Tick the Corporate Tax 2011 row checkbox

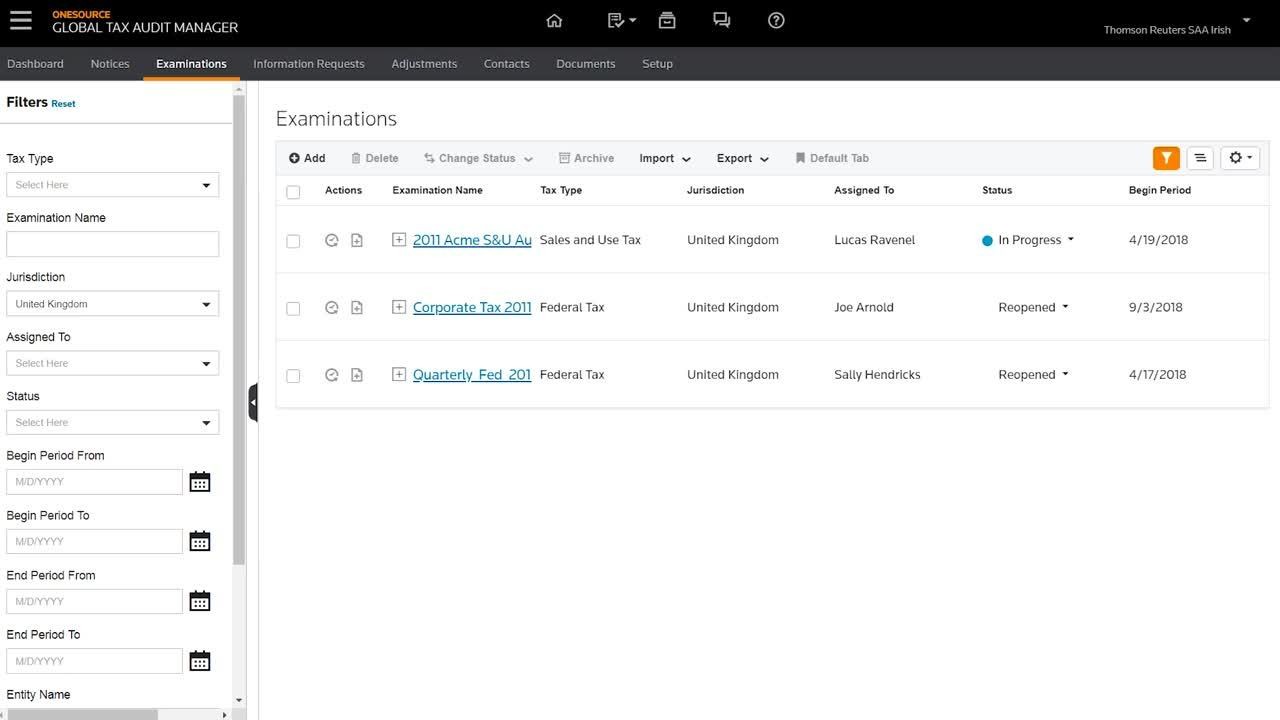click(x=293, y=308)
